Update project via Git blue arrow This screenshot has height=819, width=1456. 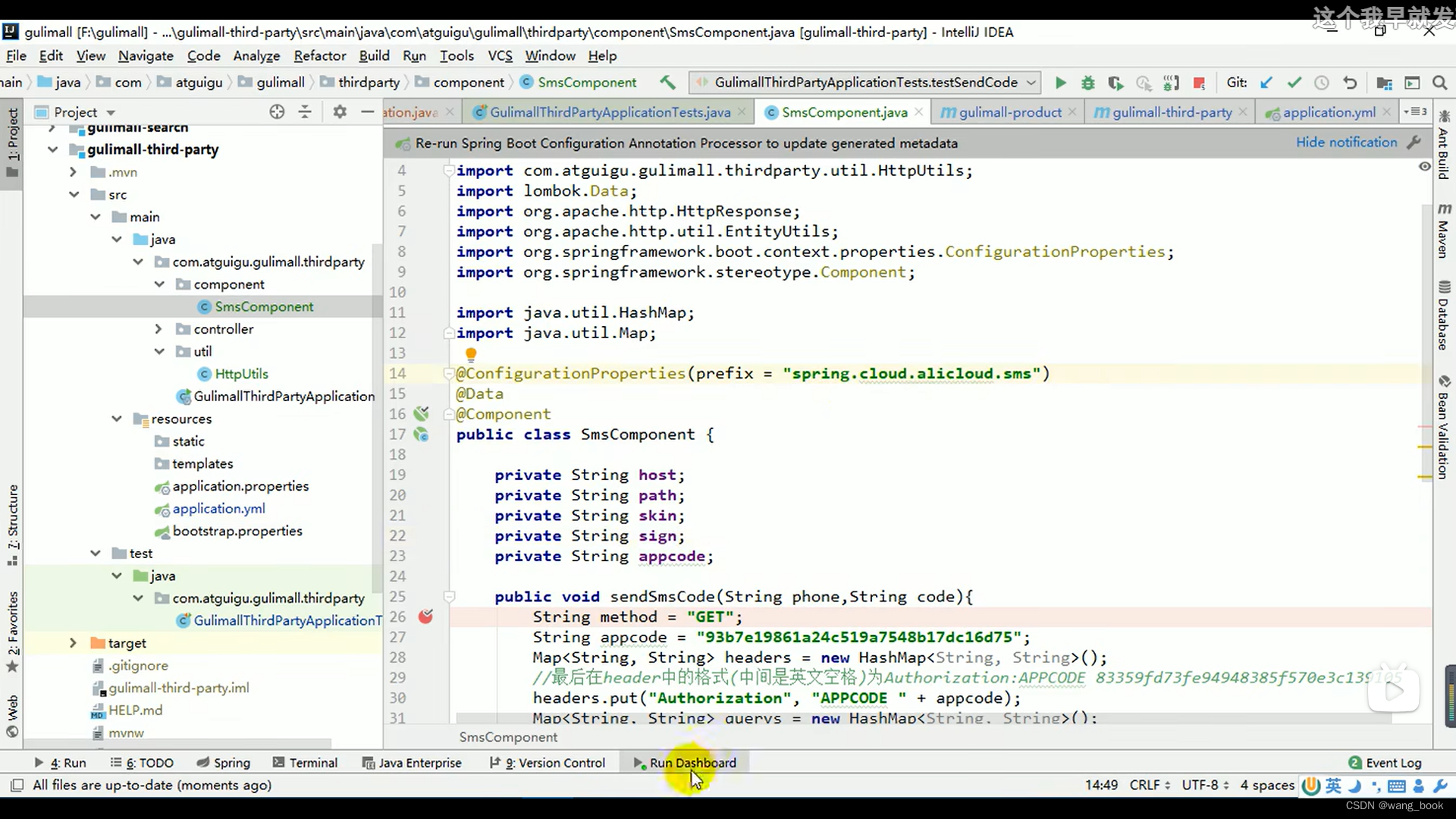[x=1266, y=83]
